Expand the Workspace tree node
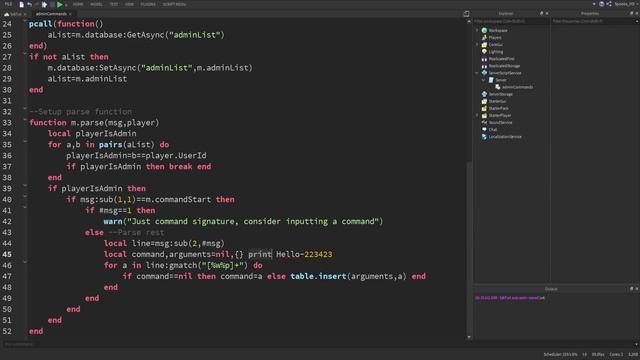This screenshot has height=360, width=640. [477, 30]
